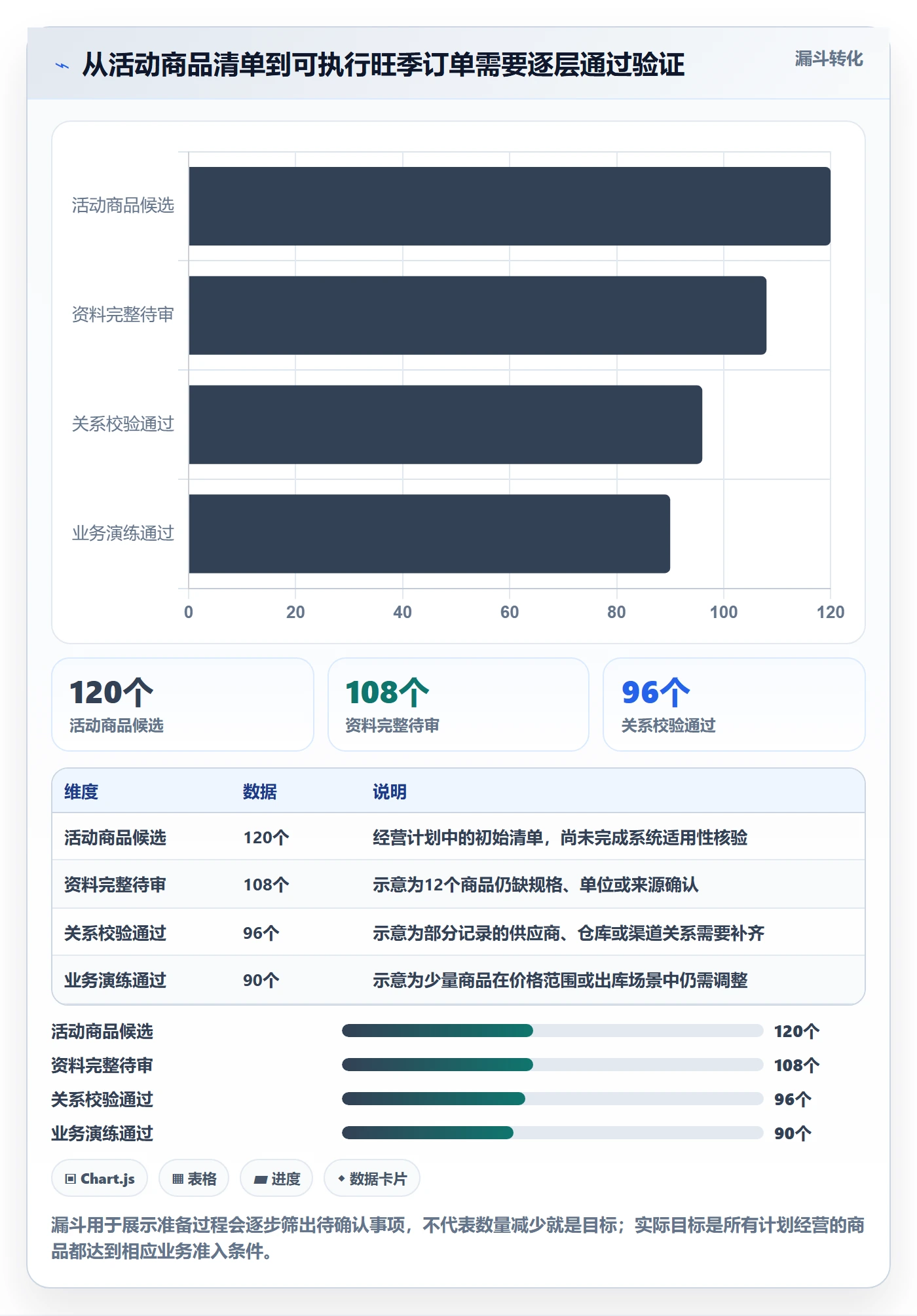Click table cell 资料完整待审
Image resolution: width=917 pixels, height=1316 pixels.
[115, 885]
